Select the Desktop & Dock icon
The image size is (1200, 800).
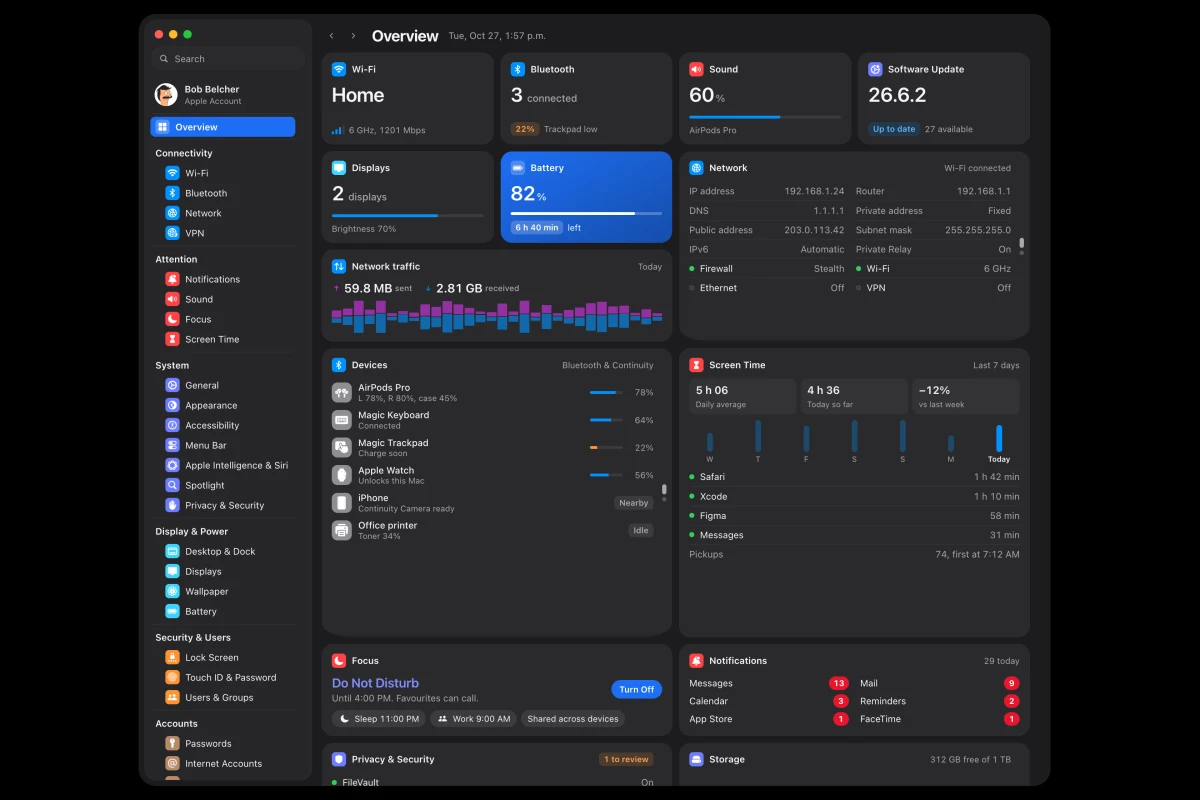pyautogui.click(x=172, y=551)
